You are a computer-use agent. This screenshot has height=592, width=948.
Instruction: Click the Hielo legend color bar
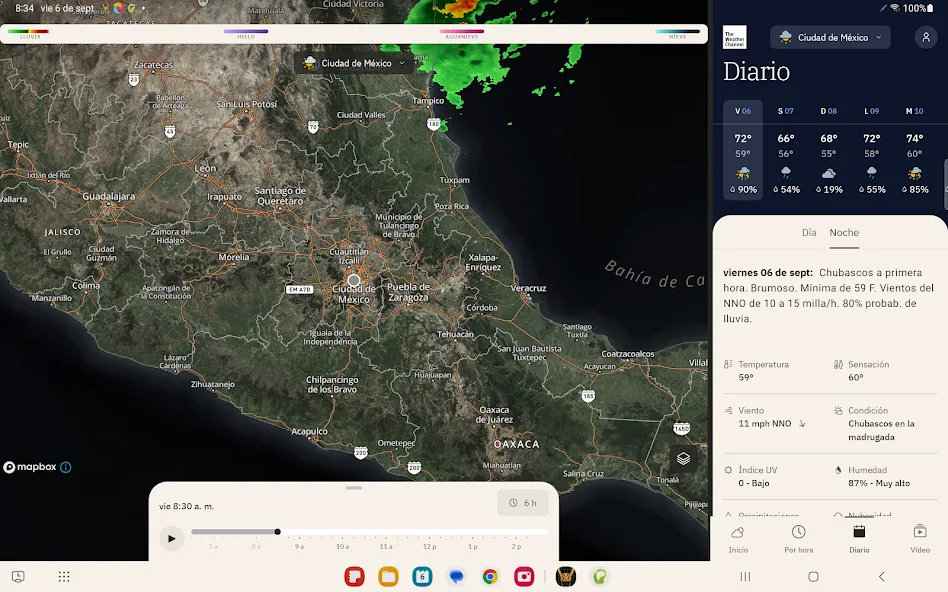[x=245, y=31]
